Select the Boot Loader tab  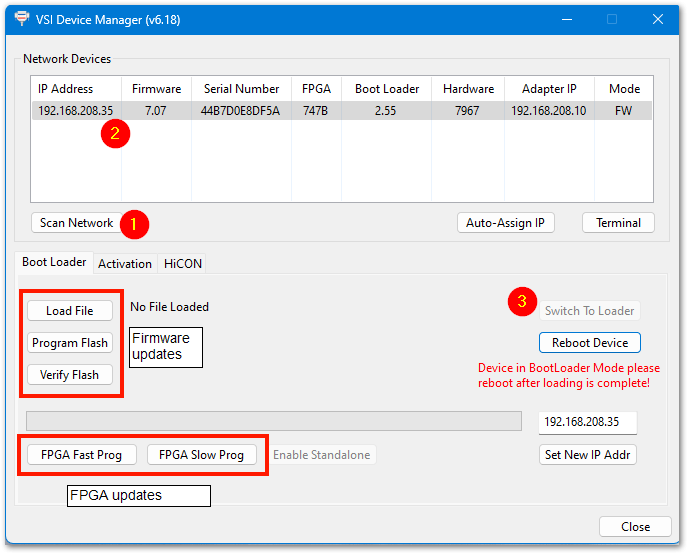click(x=54, y=262)
